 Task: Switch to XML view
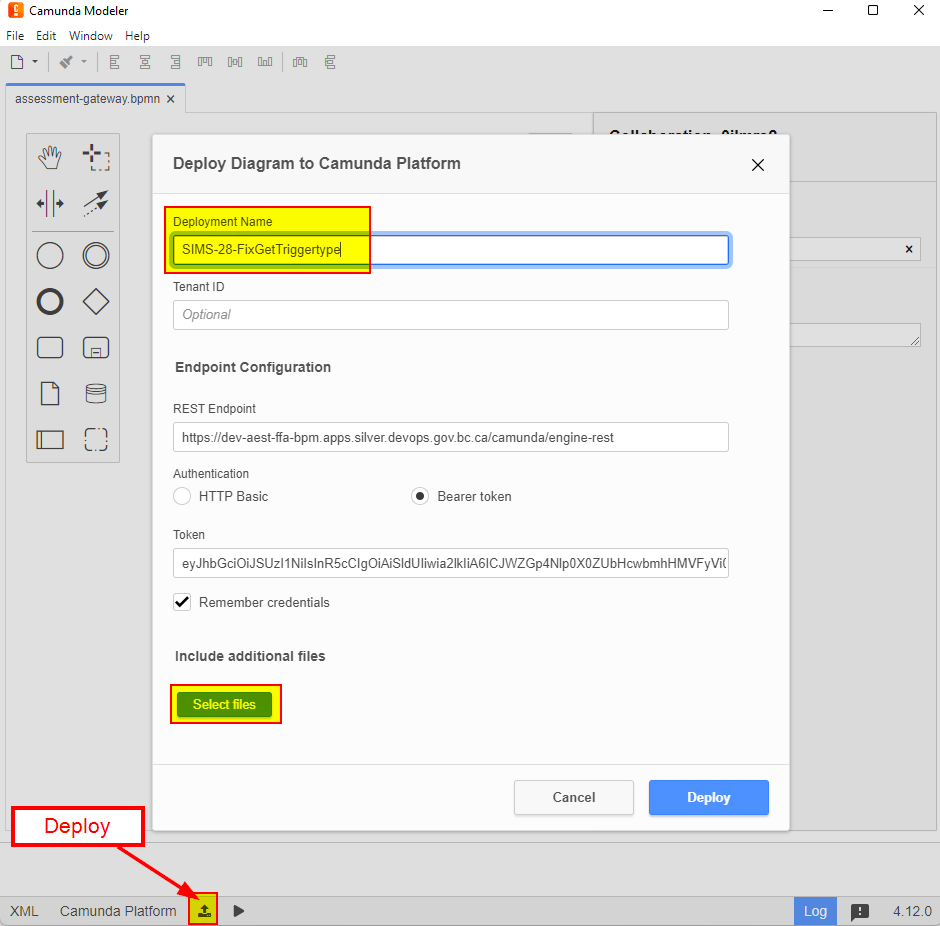pyautogui.click(x=24, y=911)
